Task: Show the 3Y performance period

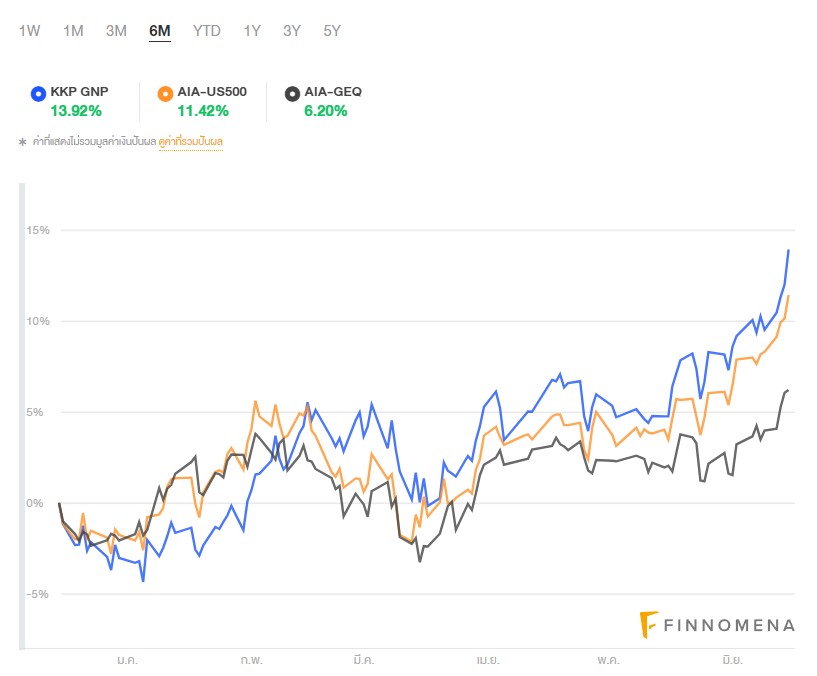Action: [292, 30]
